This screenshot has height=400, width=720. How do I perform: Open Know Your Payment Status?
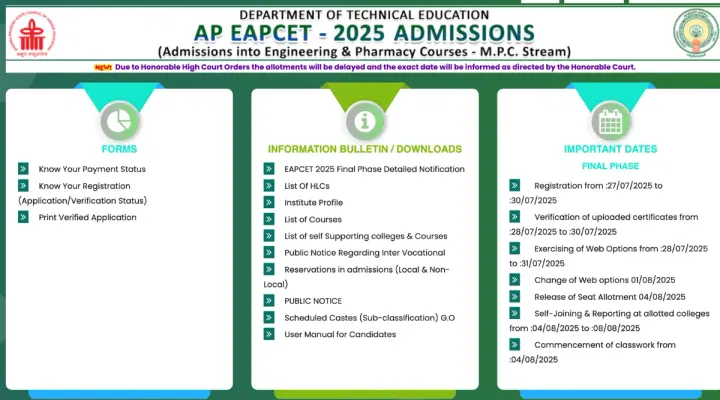pos(92,169)
